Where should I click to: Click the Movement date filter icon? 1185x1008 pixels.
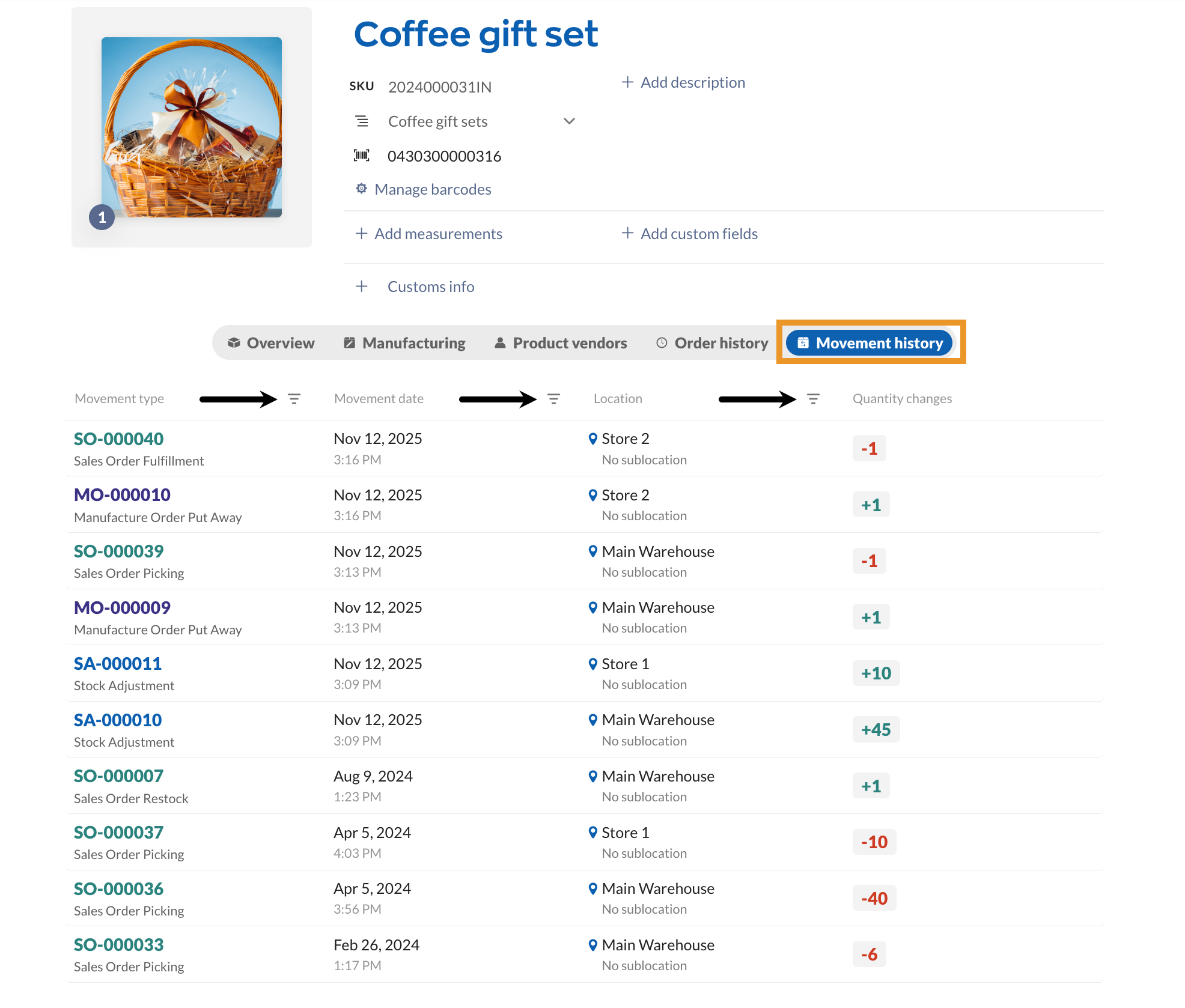pos(553,399)
